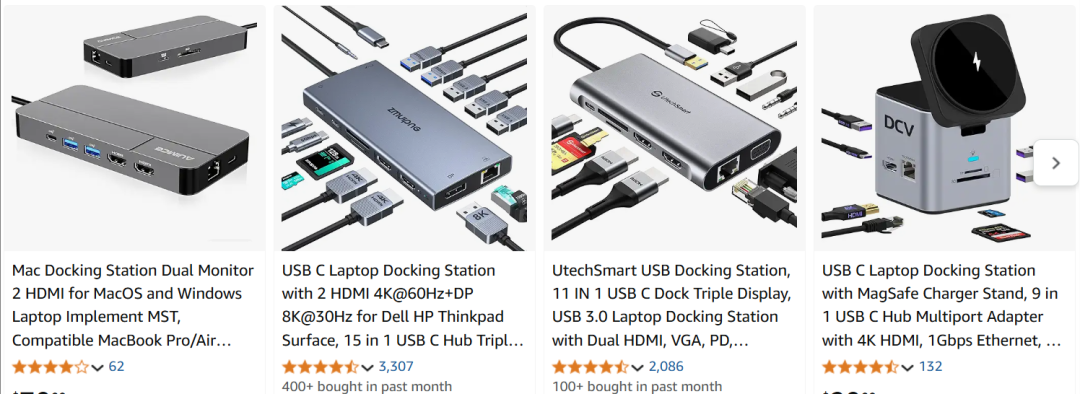Click the star rating of Mac Docking Station

pyautogui.click(x=51, y=366)
